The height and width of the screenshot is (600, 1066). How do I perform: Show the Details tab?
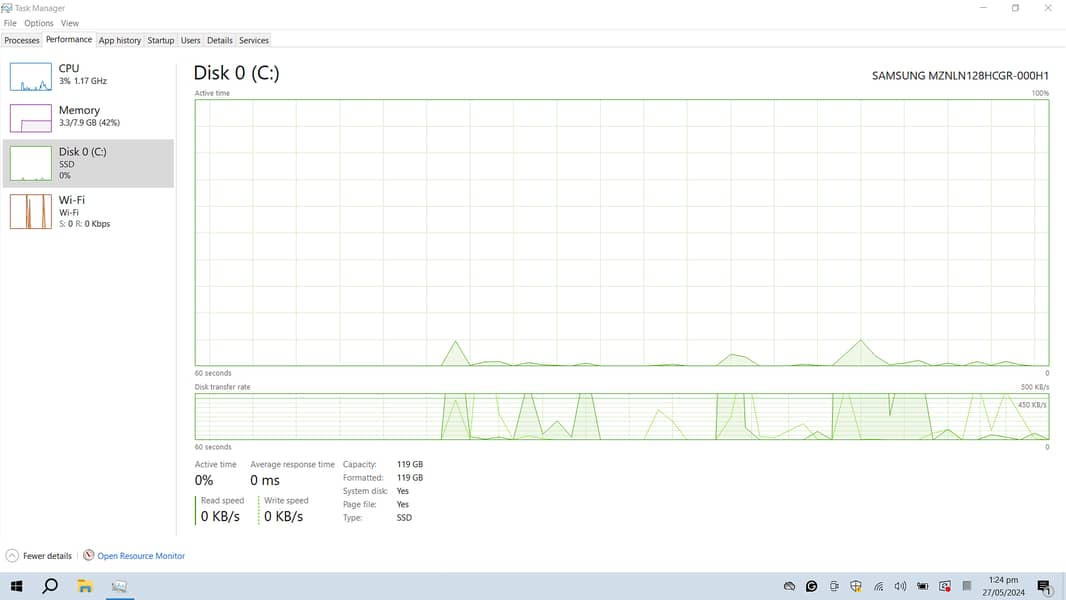pyautogui.click(x=220, y=41)
